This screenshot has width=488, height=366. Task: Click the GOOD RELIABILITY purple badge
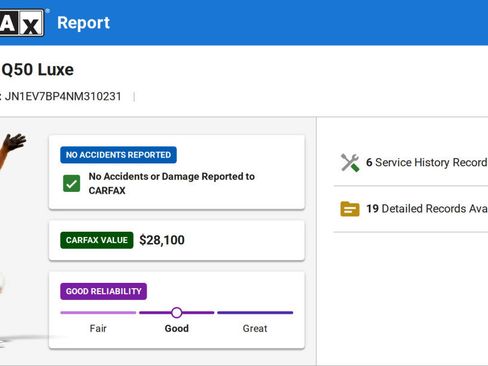click(x=103, y=291)
